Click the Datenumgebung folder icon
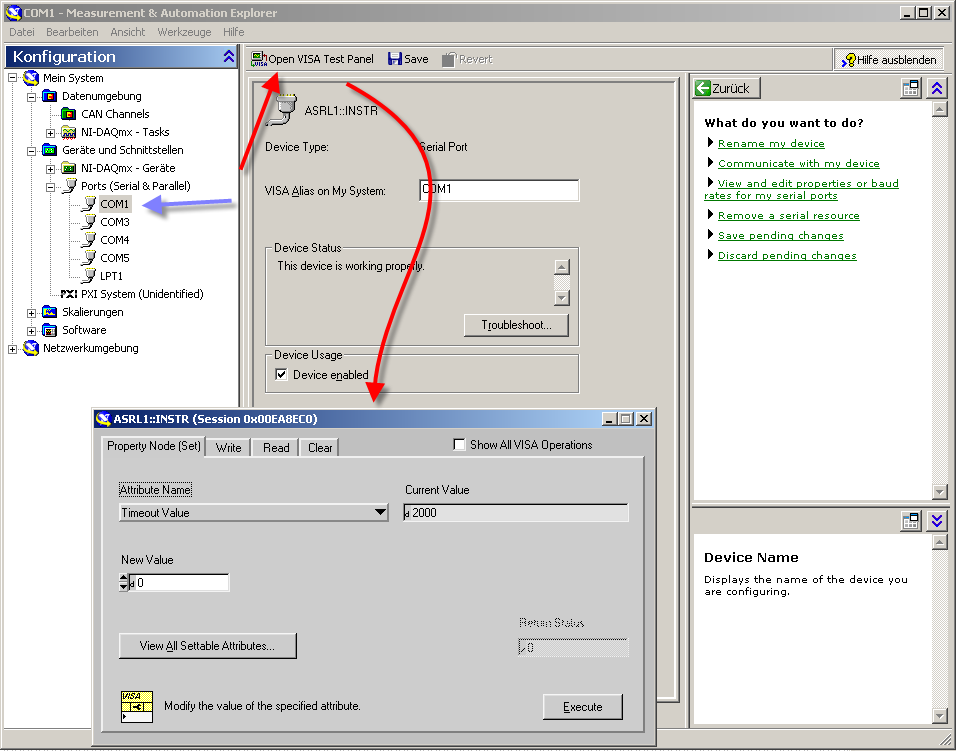Screen dimensions: 956x751 click(49, 96)
